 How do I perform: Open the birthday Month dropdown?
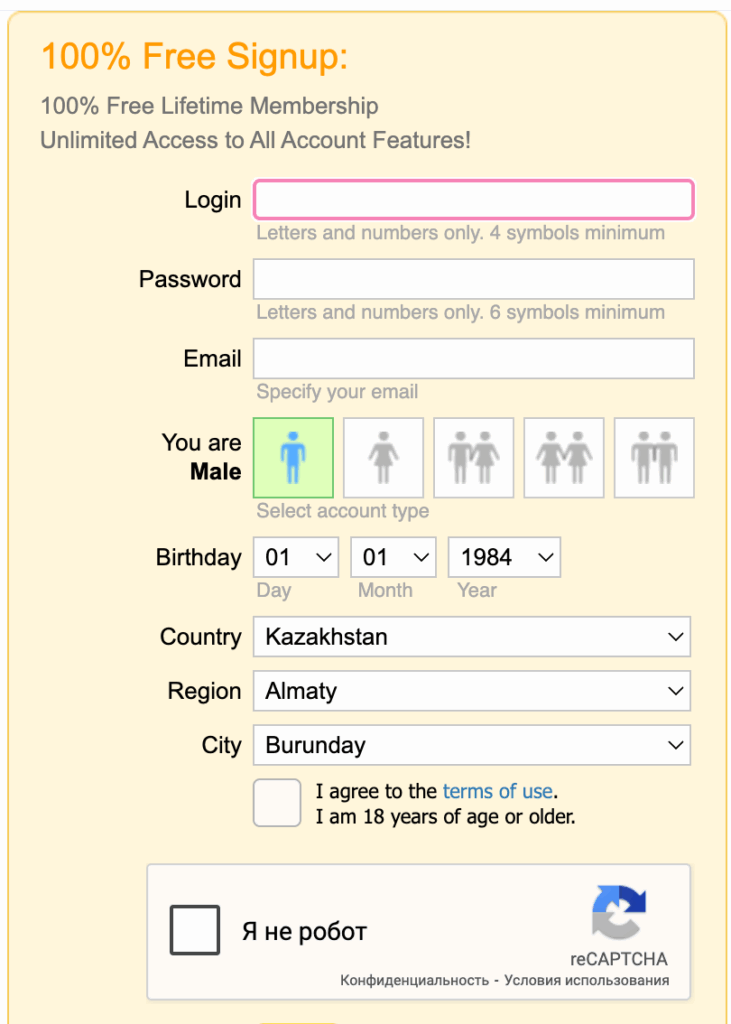coord(393,557)
